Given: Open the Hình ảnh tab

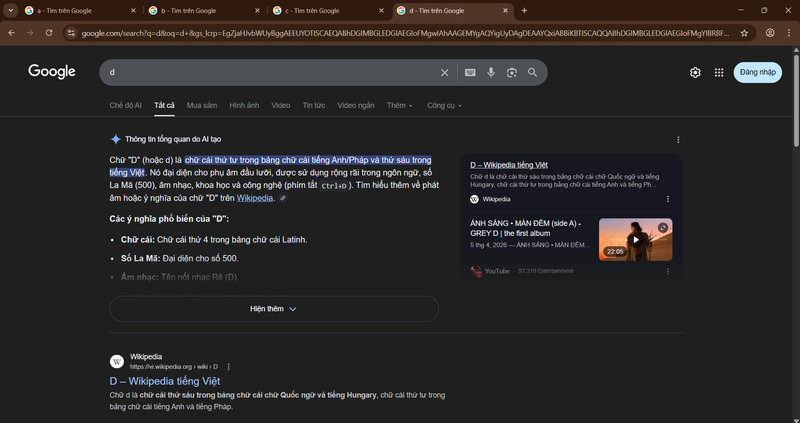Looking at the screenshot, I should click(x=244, y=105).
